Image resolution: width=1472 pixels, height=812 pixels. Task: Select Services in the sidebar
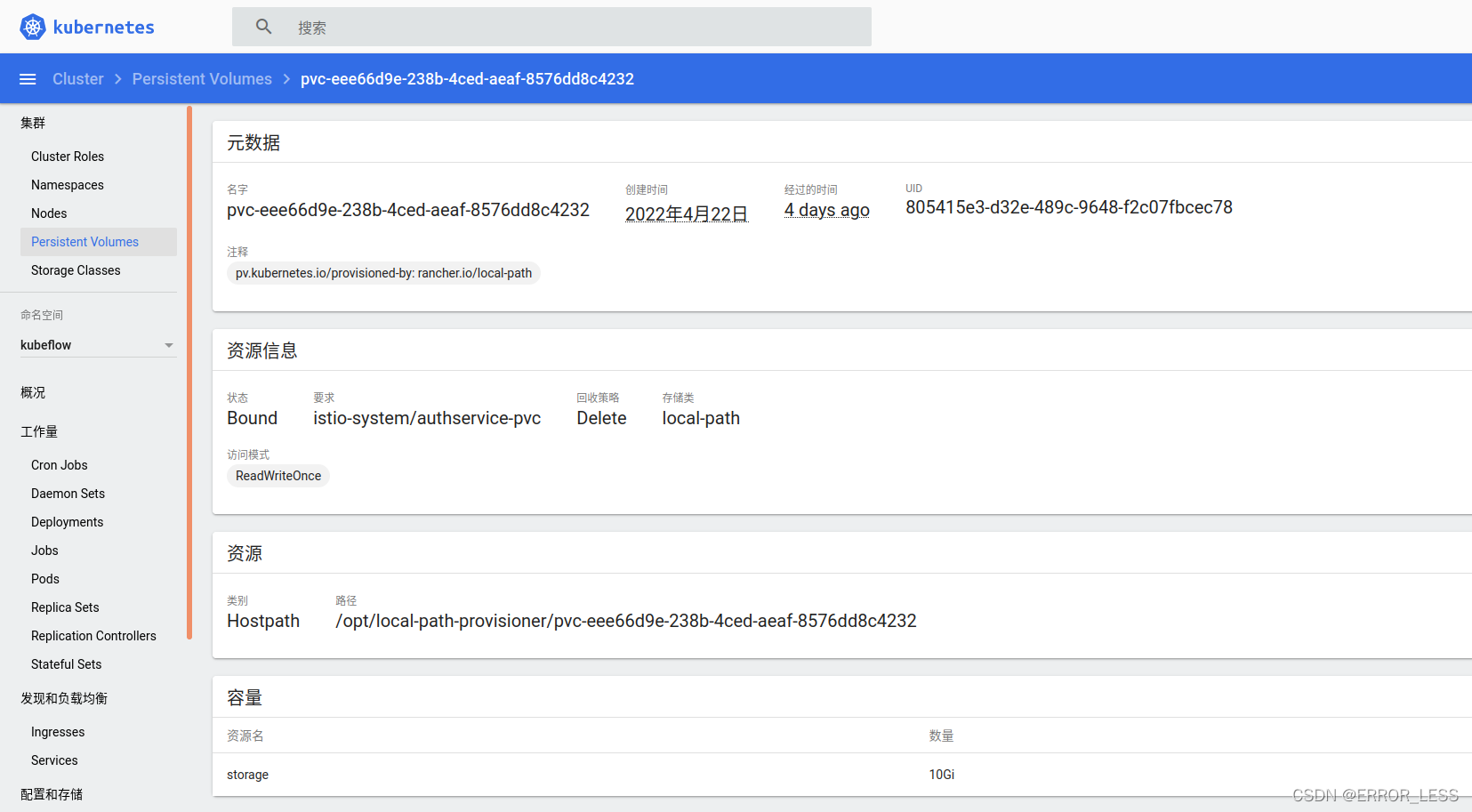coord(54,760)
